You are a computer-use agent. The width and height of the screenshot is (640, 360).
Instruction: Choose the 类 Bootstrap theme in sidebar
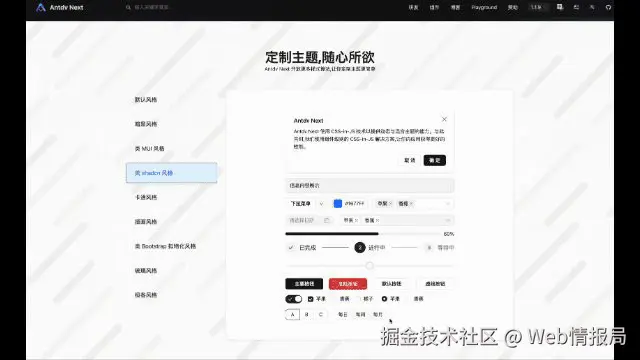coord(171,246)
